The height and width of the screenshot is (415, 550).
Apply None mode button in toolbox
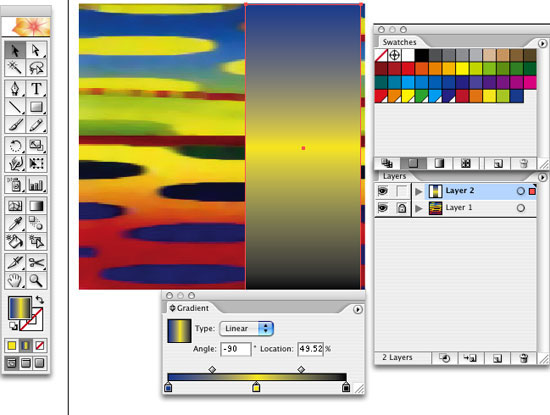click(40, 346)
